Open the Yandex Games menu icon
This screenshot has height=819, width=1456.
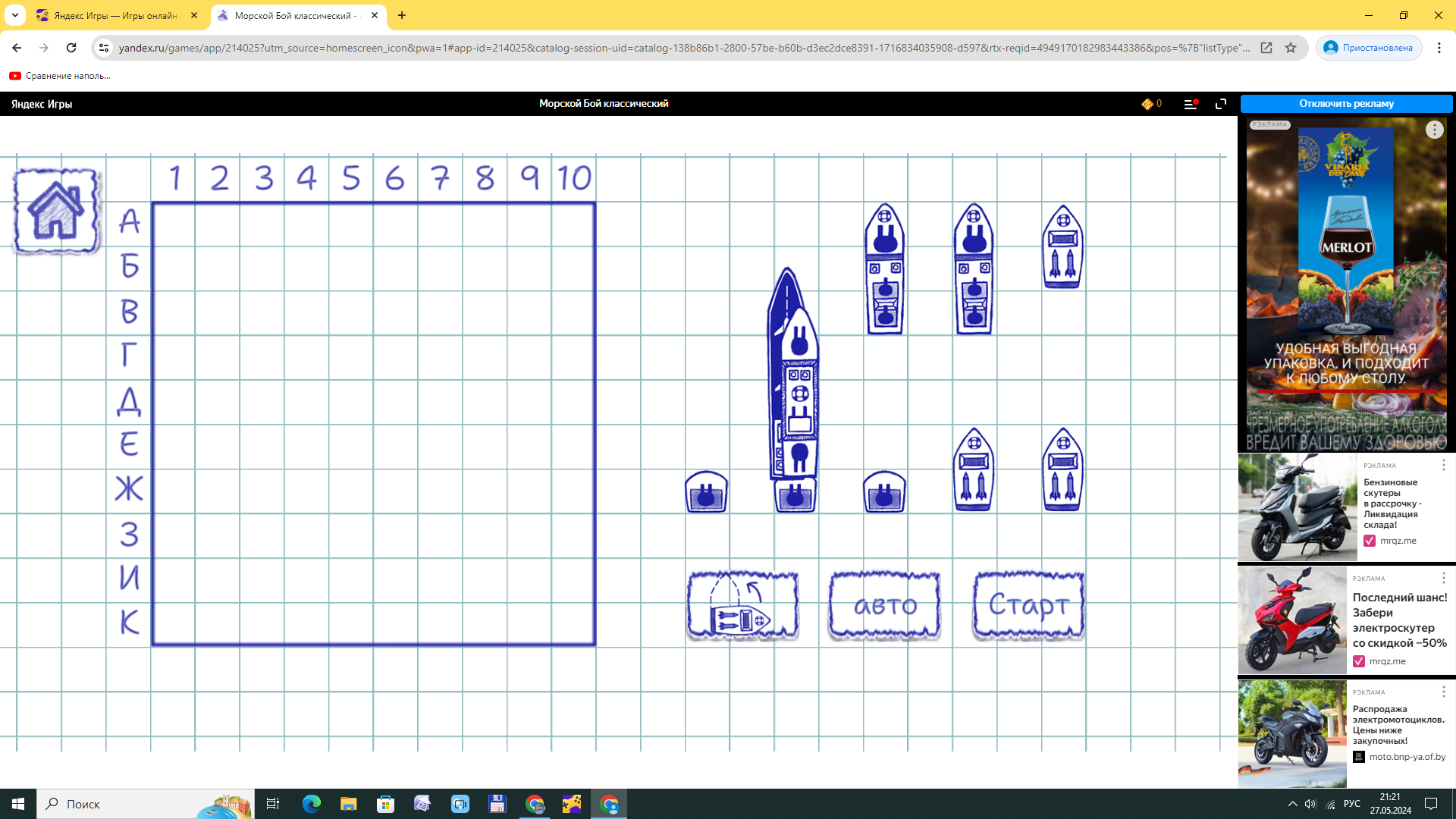pyautogui.click(x=1191, y=104)
